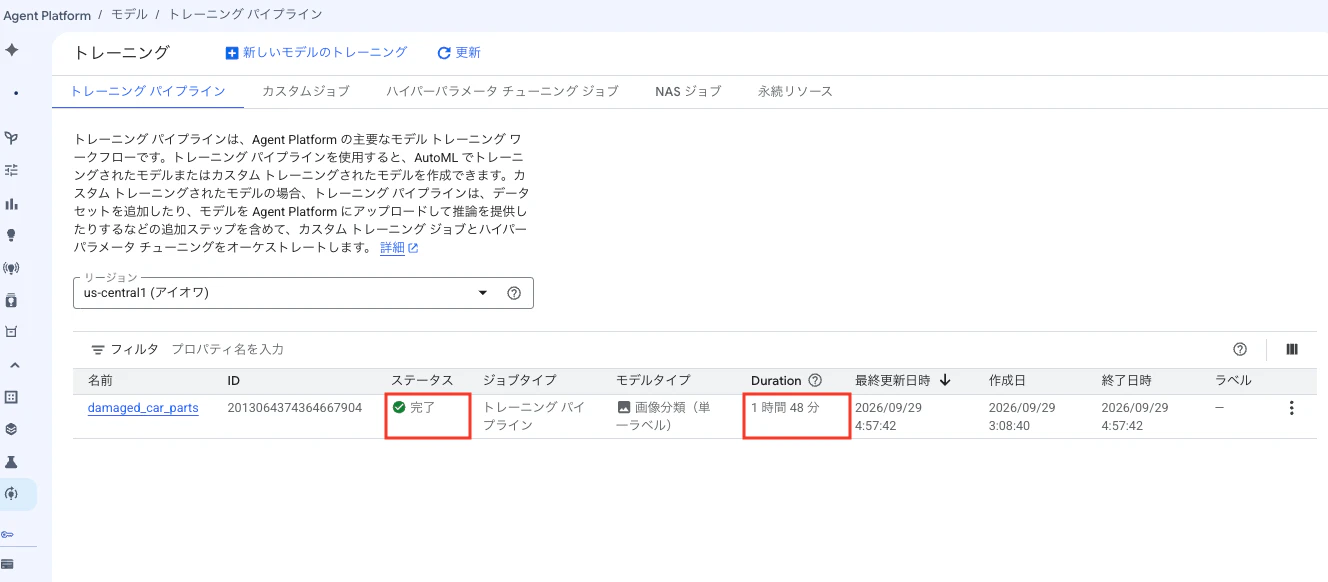Open the bar chart icon in the sidebar
1328x582 pixels.
point(12,203)
